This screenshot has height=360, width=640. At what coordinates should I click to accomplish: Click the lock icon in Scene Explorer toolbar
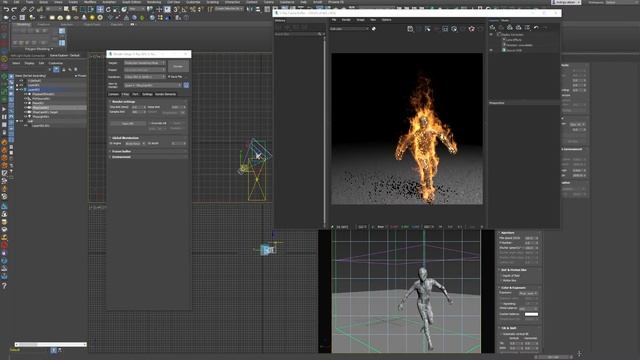(63, 69)
